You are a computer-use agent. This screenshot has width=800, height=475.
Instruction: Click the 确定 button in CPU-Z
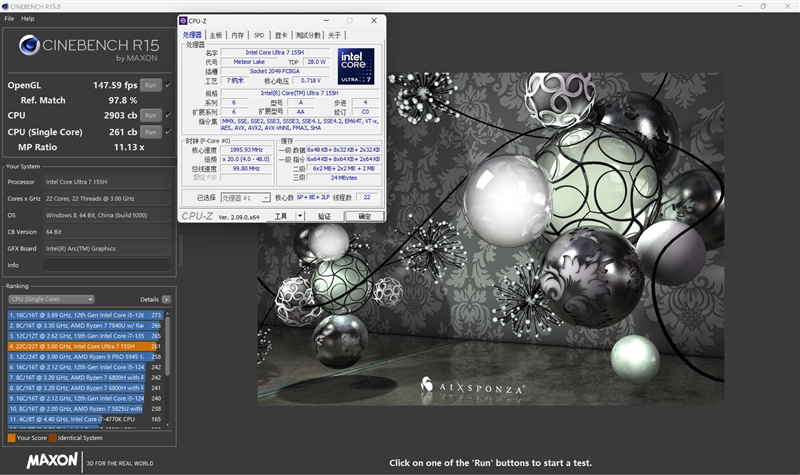pos(364,216)
